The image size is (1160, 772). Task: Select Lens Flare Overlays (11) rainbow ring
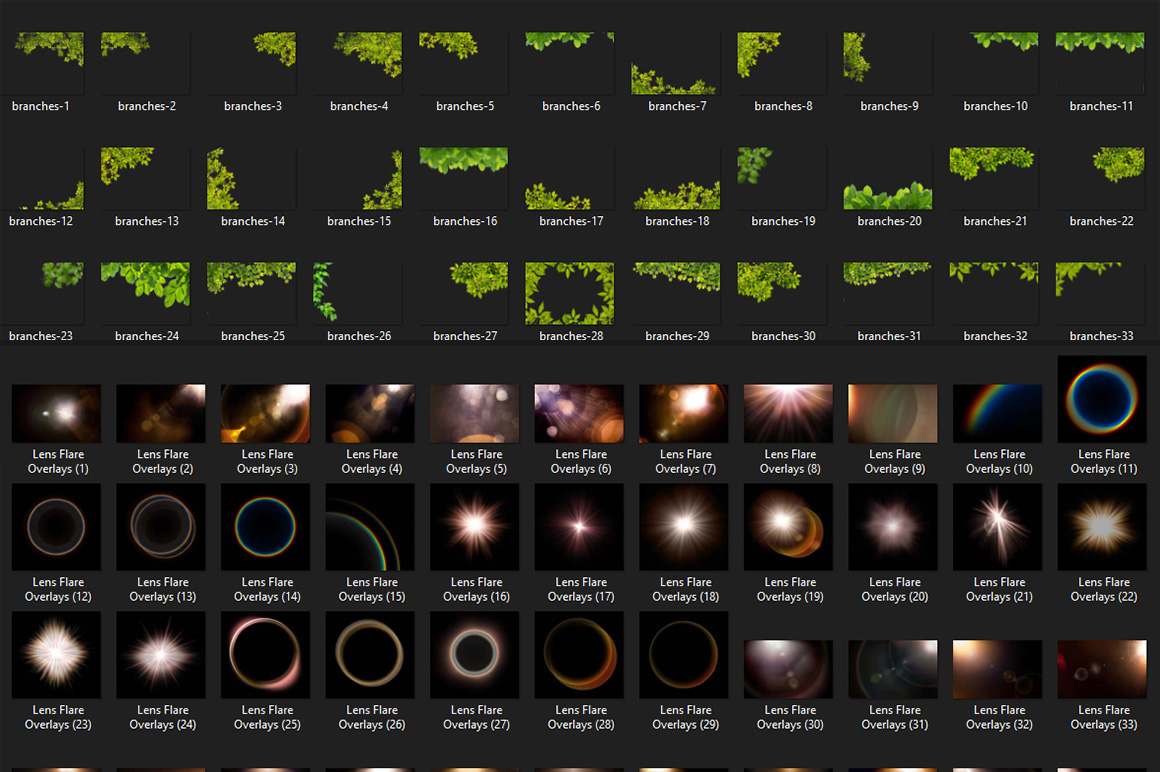(1102, 398)
